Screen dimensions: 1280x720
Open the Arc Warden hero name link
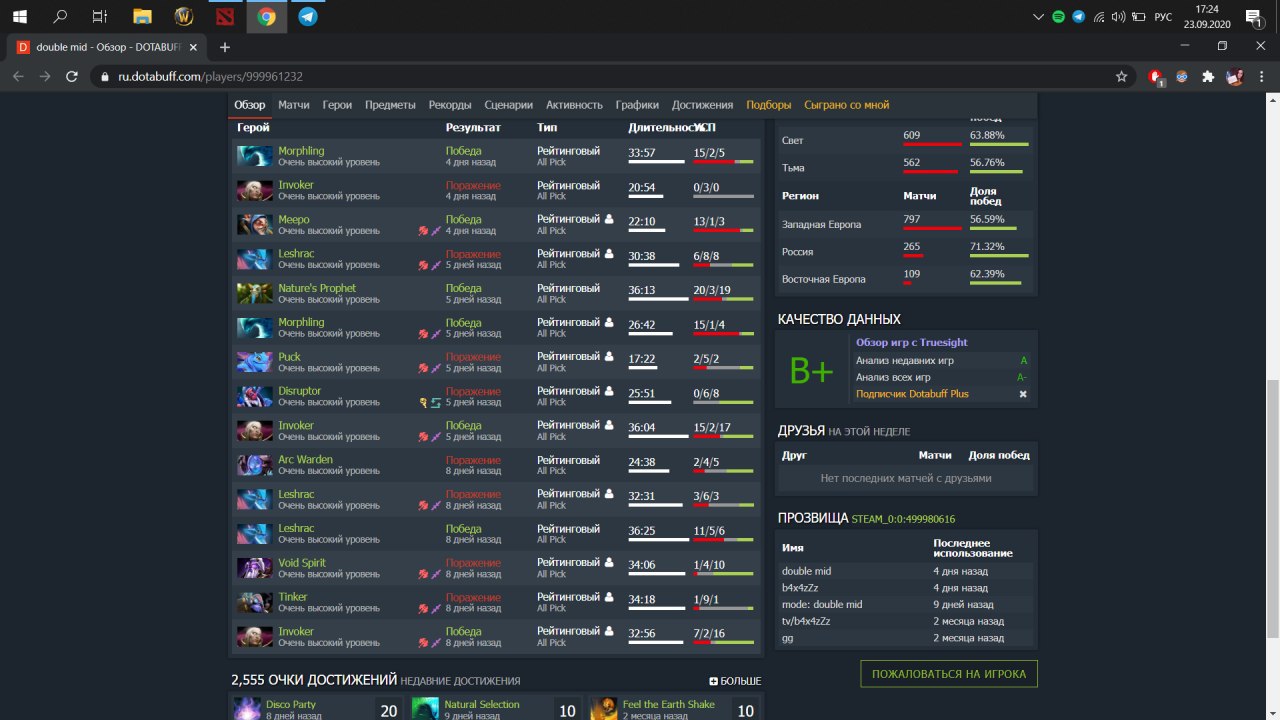pyautogui.click(x=305, y=460)
